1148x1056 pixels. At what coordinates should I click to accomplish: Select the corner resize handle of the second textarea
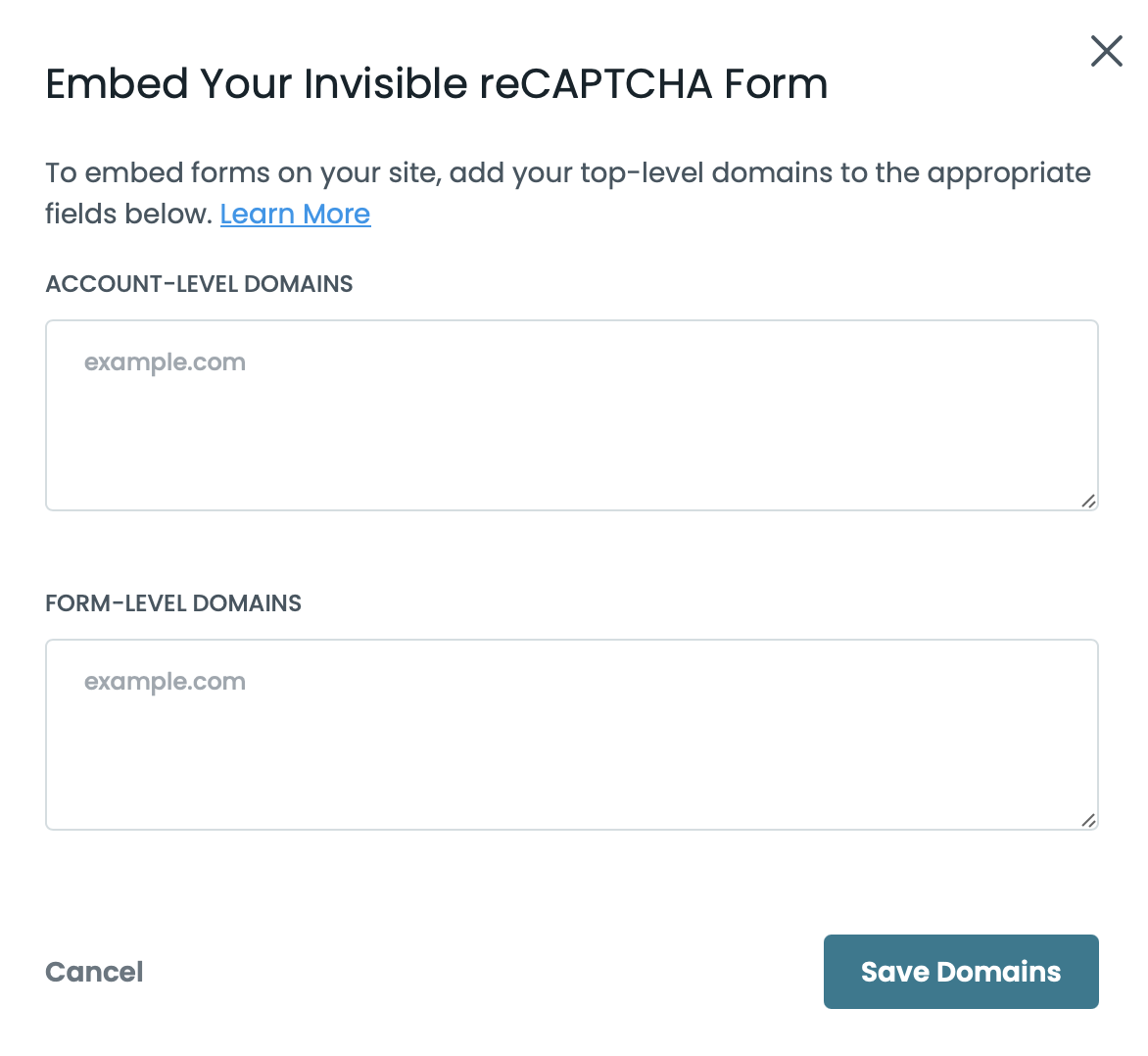(x=1089, y=821)
